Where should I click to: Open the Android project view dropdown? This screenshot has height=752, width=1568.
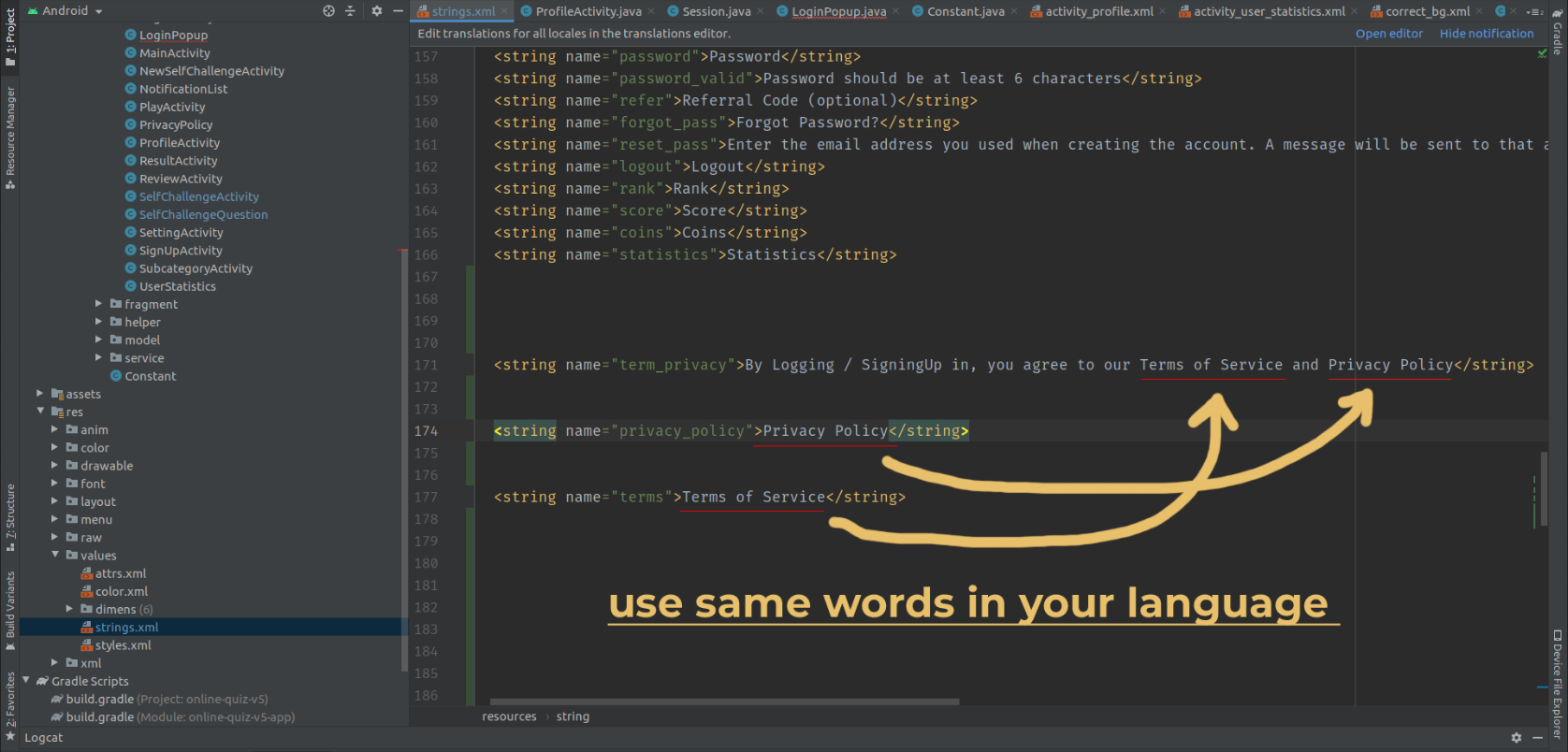click(x=65, y=11)
